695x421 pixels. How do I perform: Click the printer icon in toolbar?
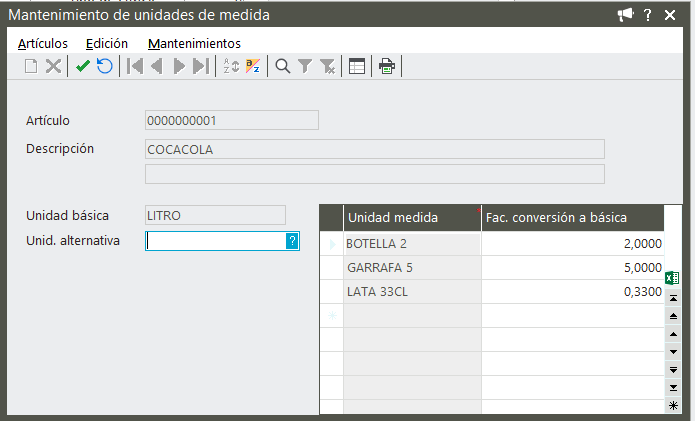click(387, 66)
